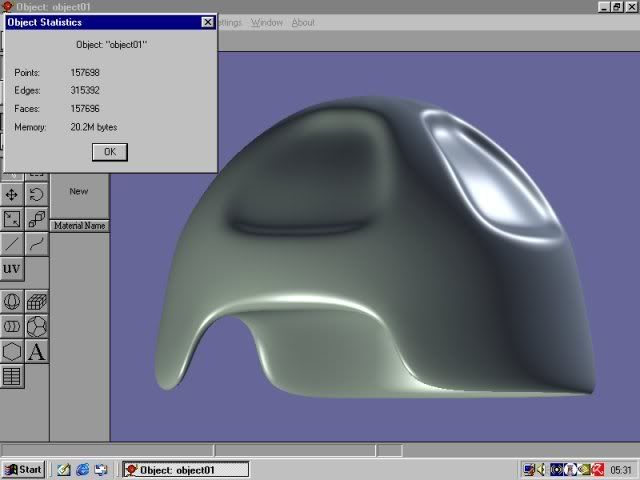Click the New material button

pos(79,191)
